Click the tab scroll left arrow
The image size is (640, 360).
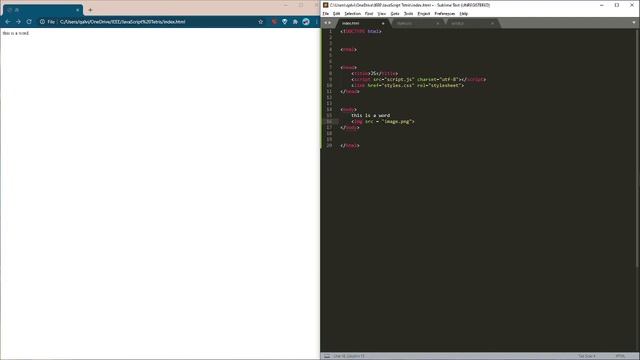coord(325,23)
